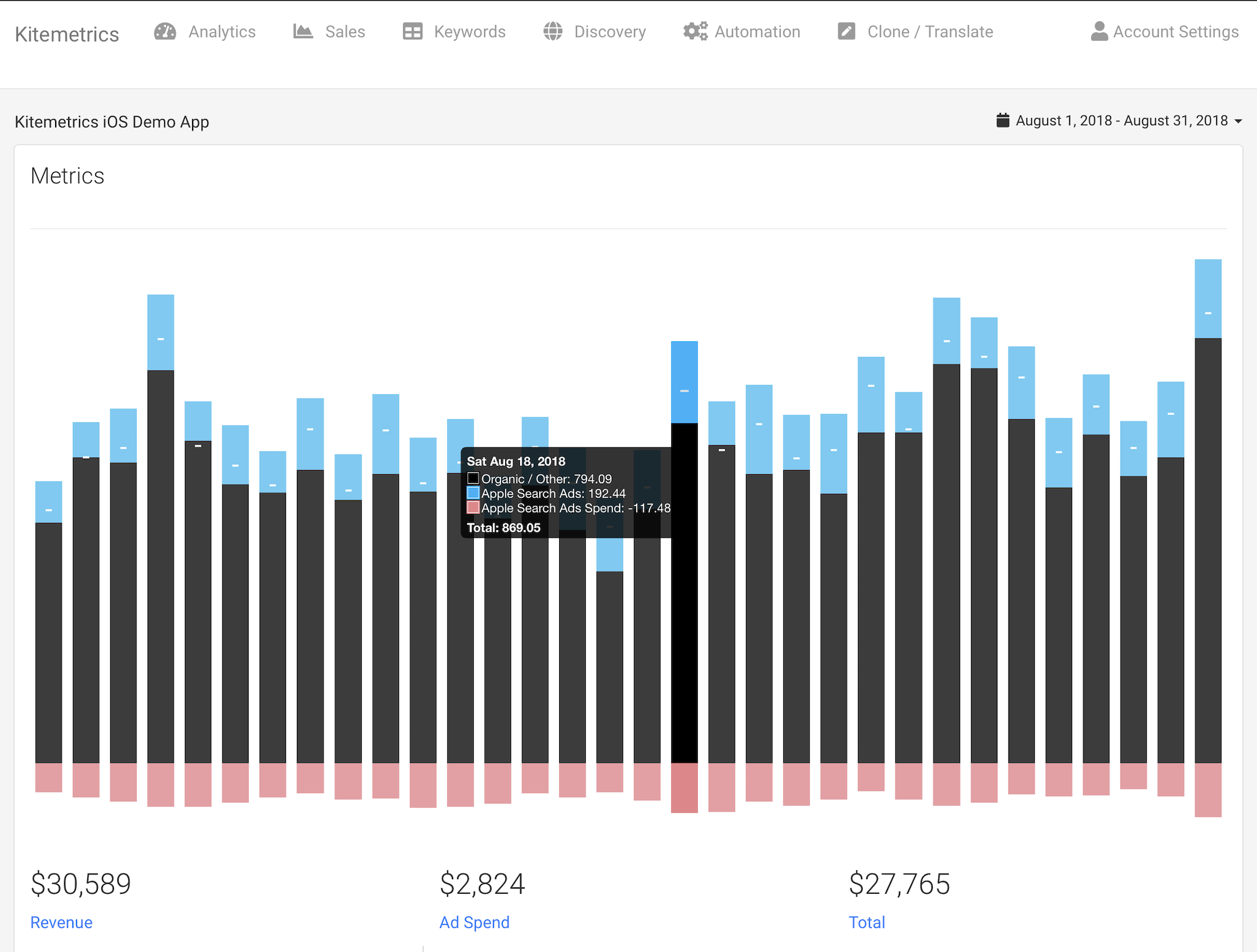Open Sales via its chart icon
This screenshot has height=952, width=1257.
tap(302, 31)
